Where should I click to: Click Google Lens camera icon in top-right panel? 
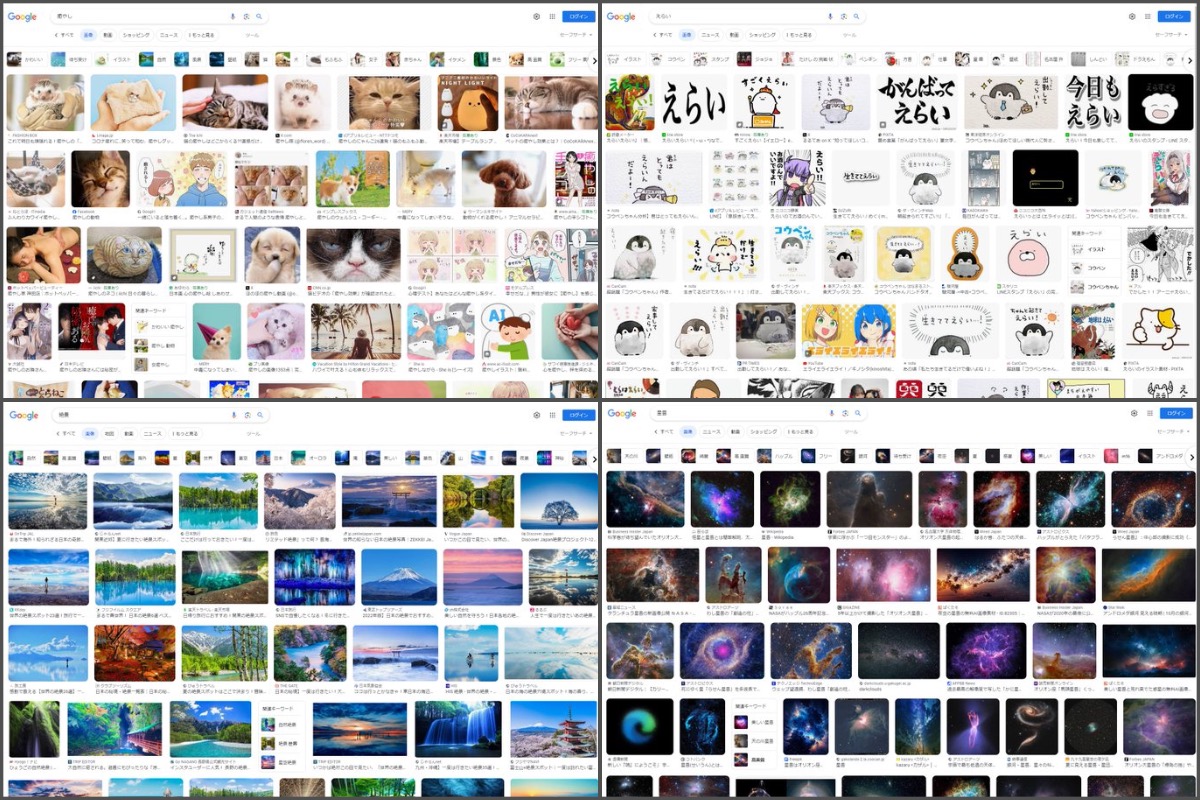pos(843,17)
